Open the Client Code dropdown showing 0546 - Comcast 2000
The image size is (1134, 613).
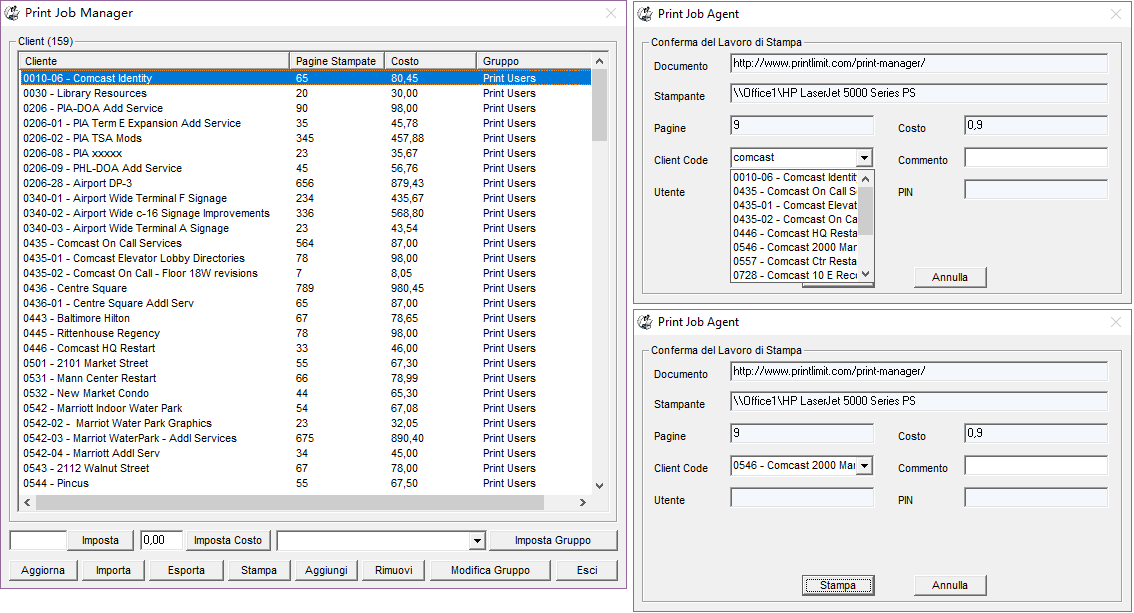pos(864,466)
